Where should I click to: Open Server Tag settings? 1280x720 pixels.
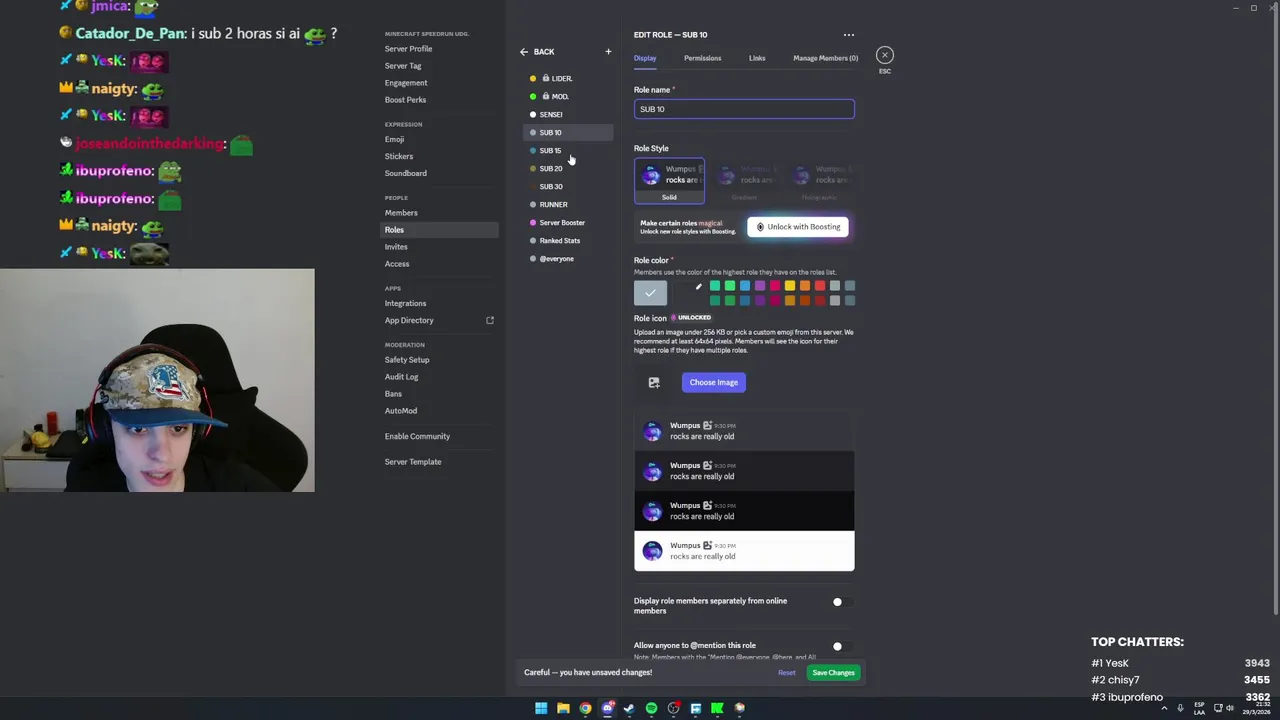(x=403, y=66)
